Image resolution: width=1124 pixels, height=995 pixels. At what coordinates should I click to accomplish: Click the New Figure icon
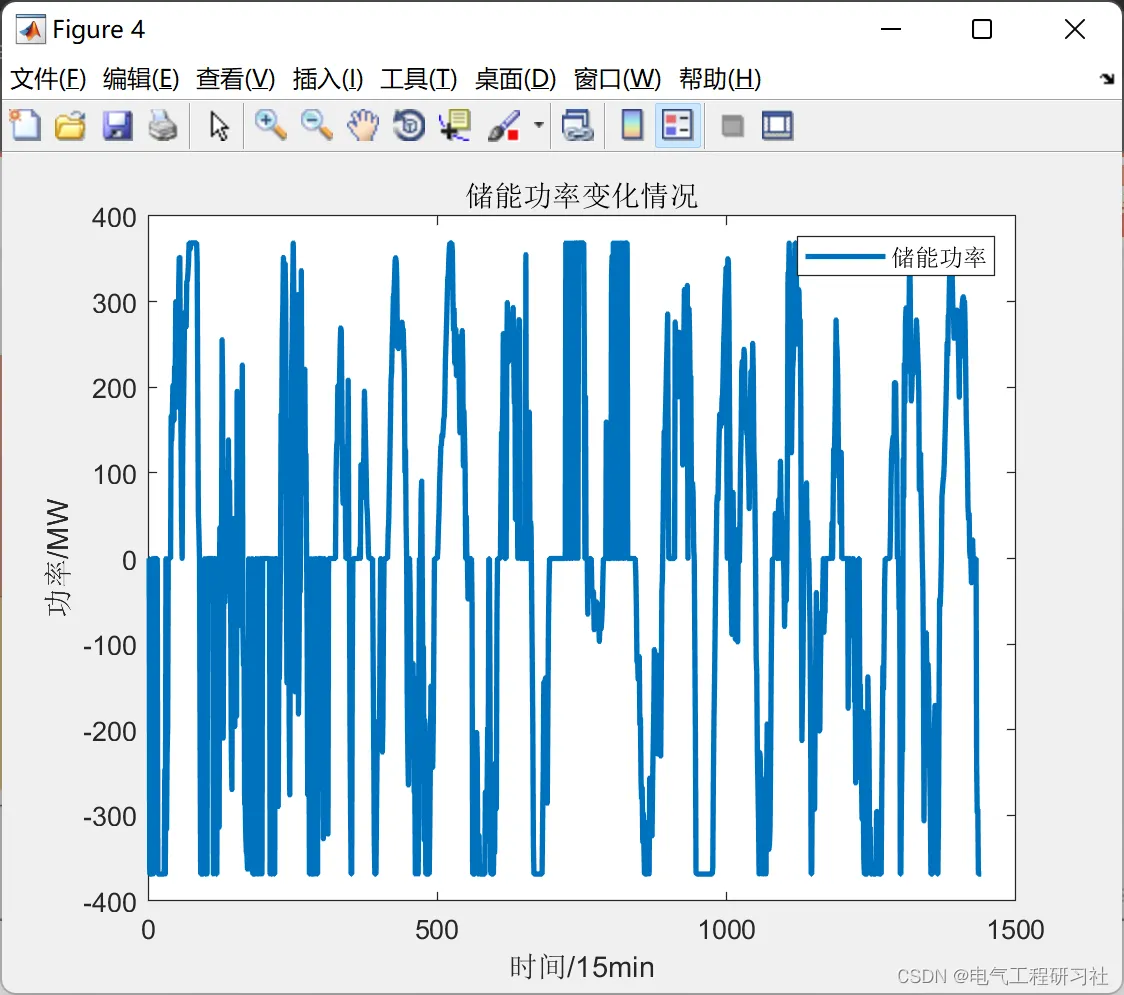click(x=25, y=125)
